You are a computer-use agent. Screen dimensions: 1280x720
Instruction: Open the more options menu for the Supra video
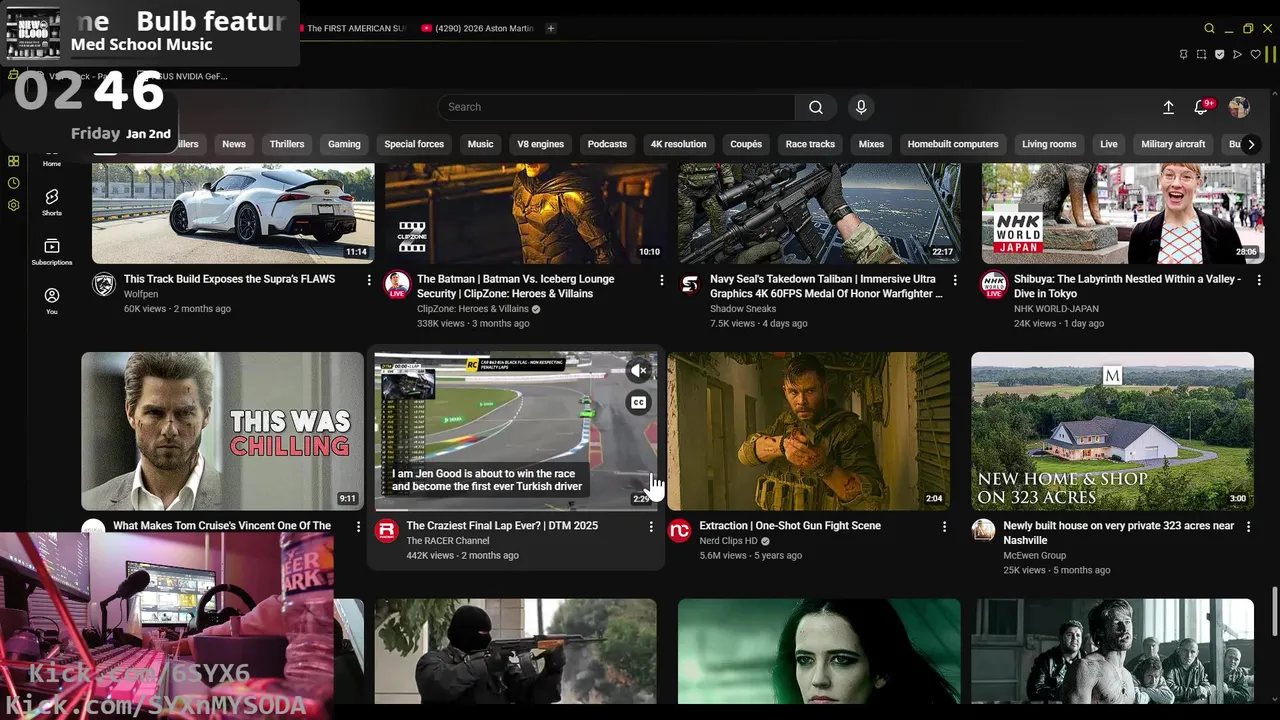coord(369,280)
